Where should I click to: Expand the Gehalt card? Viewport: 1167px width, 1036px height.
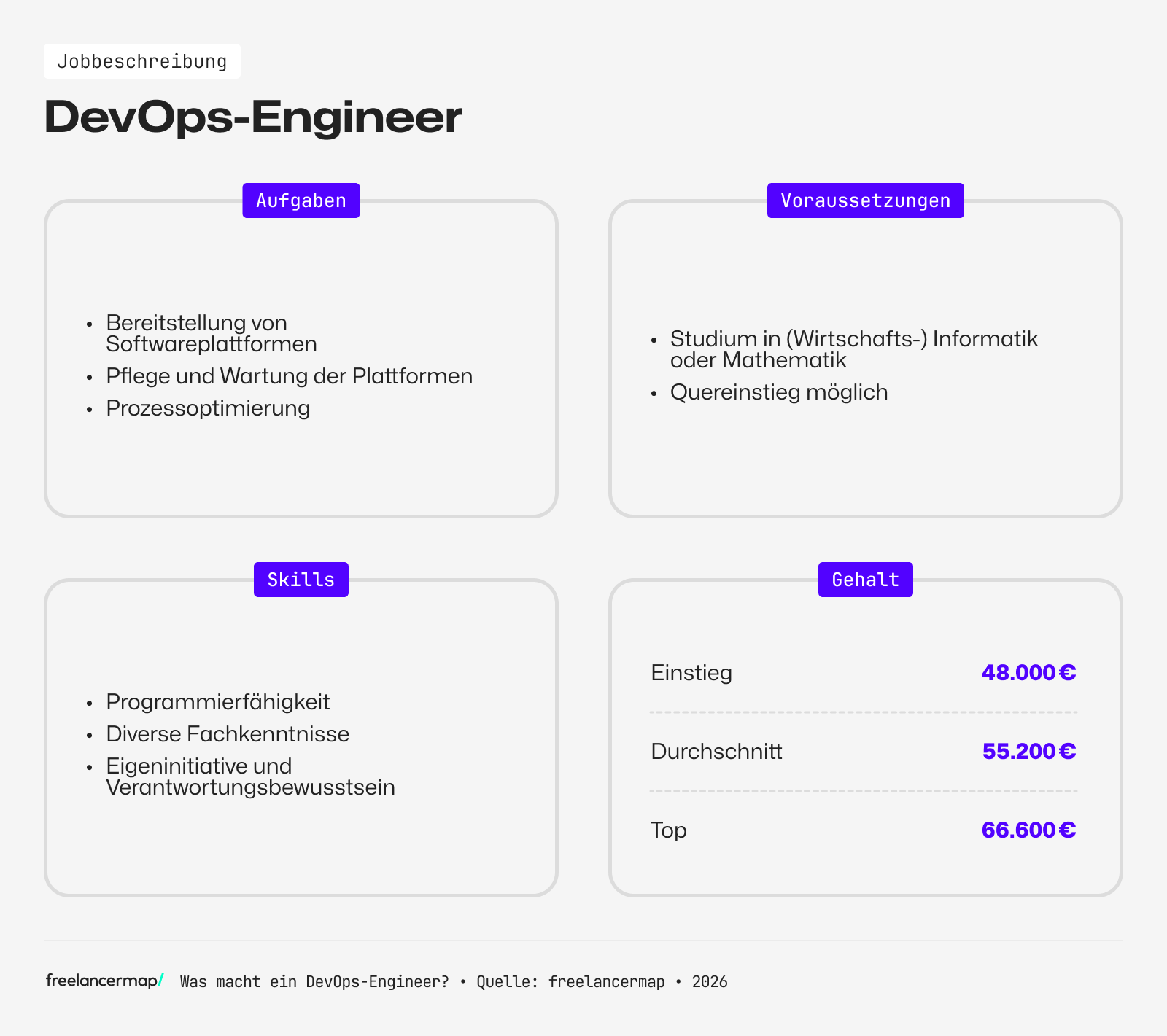point(865,744)
